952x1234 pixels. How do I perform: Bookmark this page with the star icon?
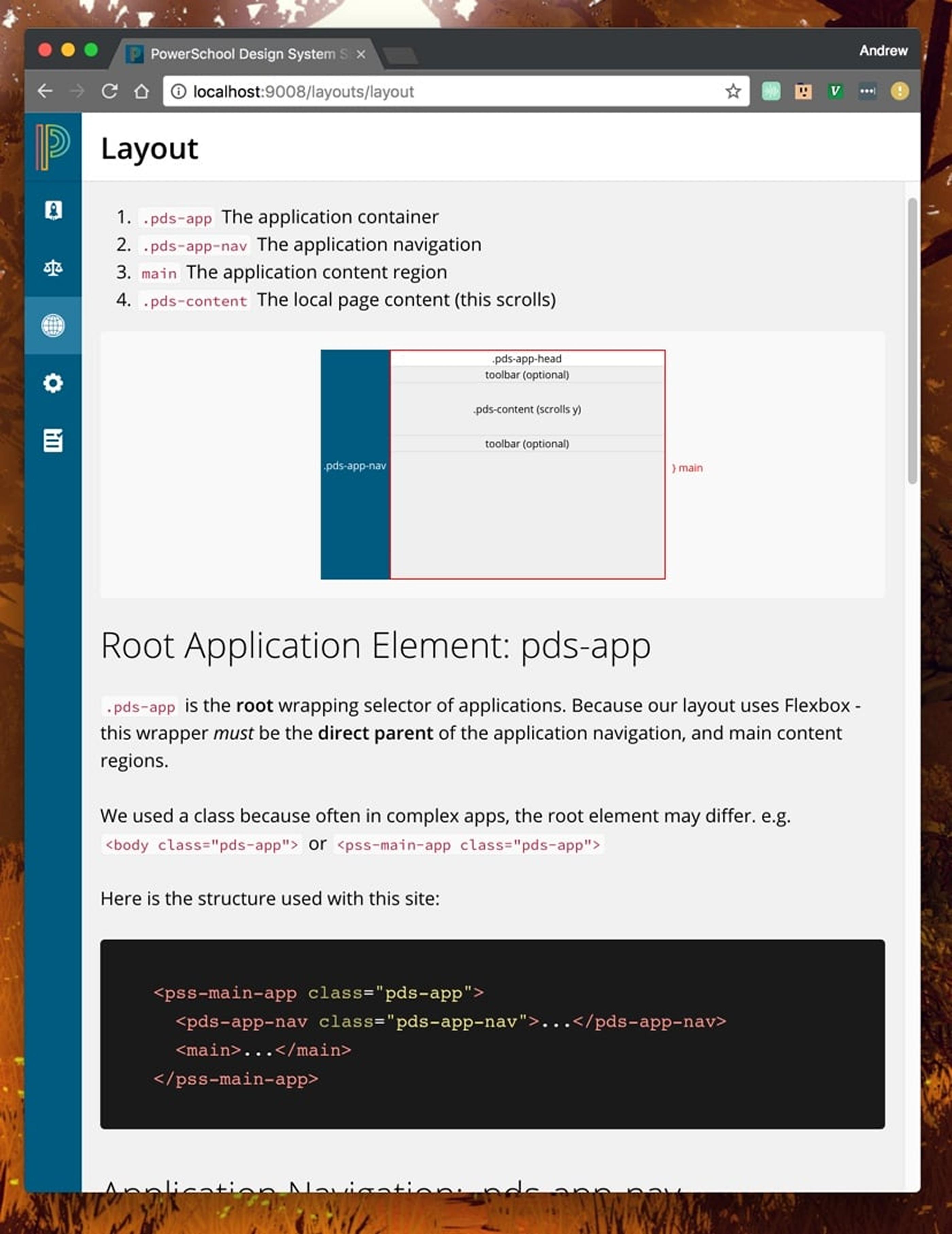click(733, 91)
